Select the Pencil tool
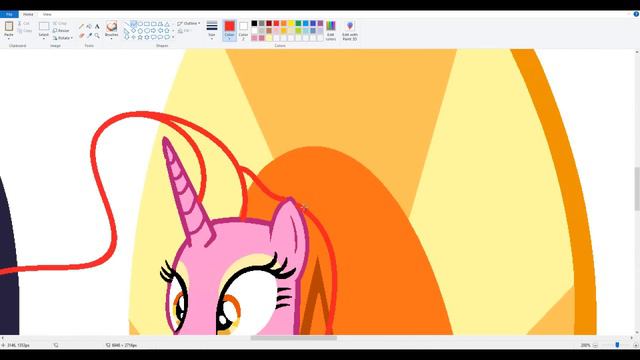The height and width of the screenshot is (360, 640). pyautogui.click(x=82, y=27)
